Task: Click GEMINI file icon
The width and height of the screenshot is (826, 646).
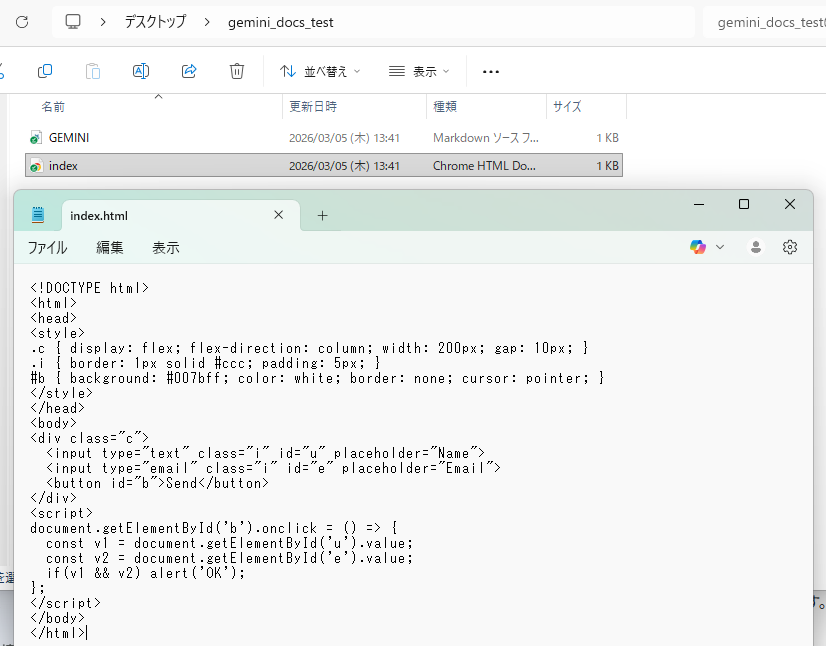Action: click(x=35, y=138)
